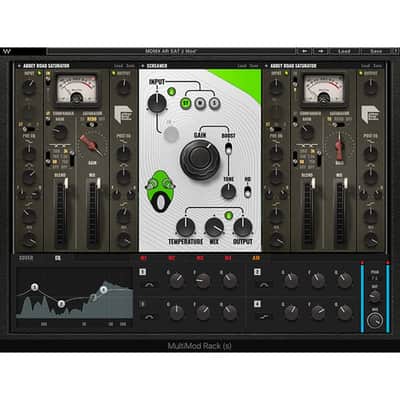Click the Abbey Road logo in right Saturator
The image size is (400, 400).
[370, 114]
